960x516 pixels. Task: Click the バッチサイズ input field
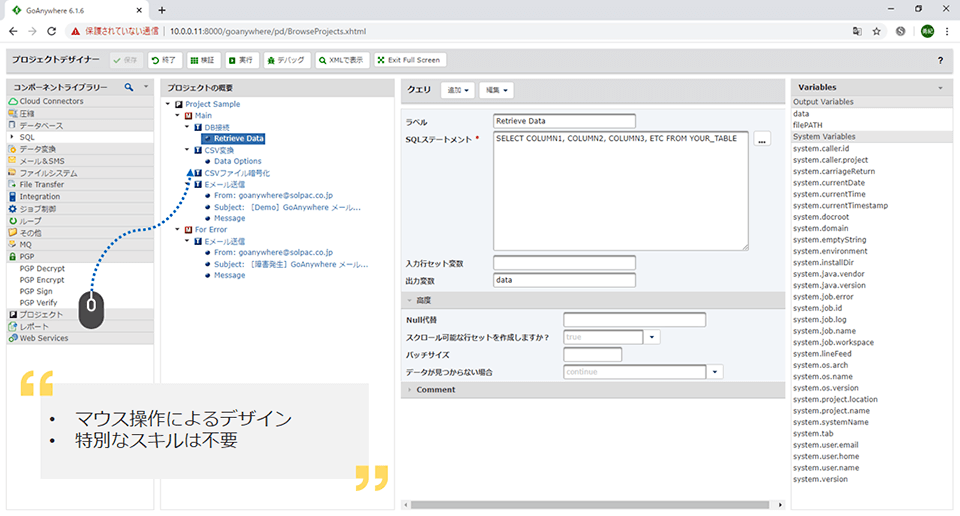(x=593, y=355)
